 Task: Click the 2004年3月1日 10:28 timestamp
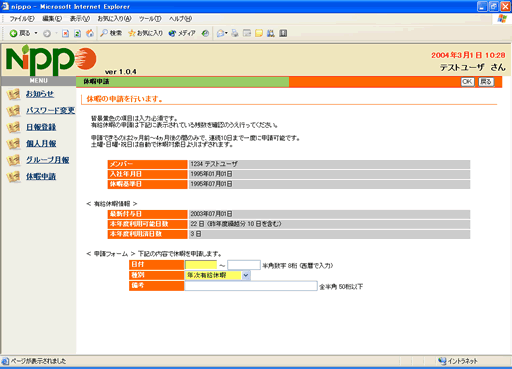[x=468, y=55]
